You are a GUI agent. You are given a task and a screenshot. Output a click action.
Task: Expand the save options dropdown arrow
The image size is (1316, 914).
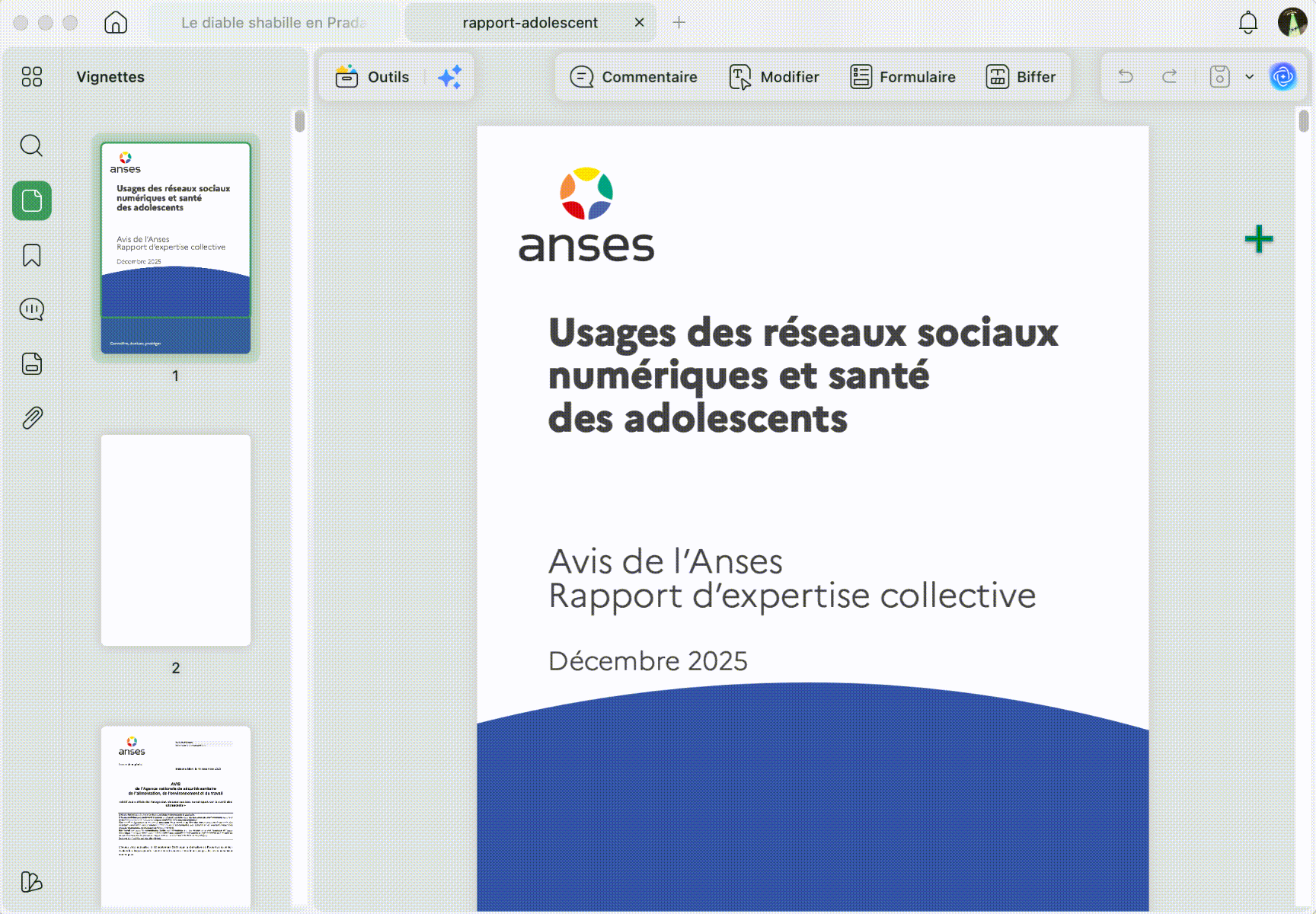click(1250, 77)
